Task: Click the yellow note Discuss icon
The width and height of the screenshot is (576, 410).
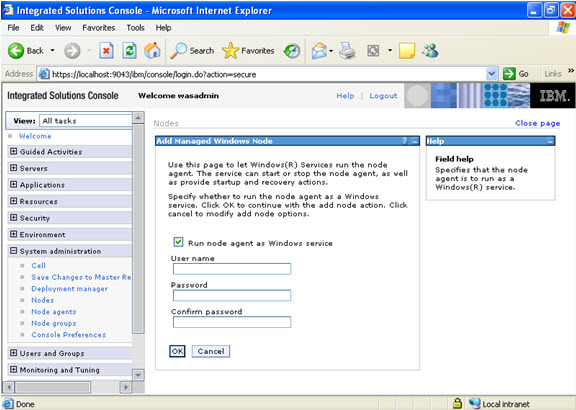Action: pos(407,51)
